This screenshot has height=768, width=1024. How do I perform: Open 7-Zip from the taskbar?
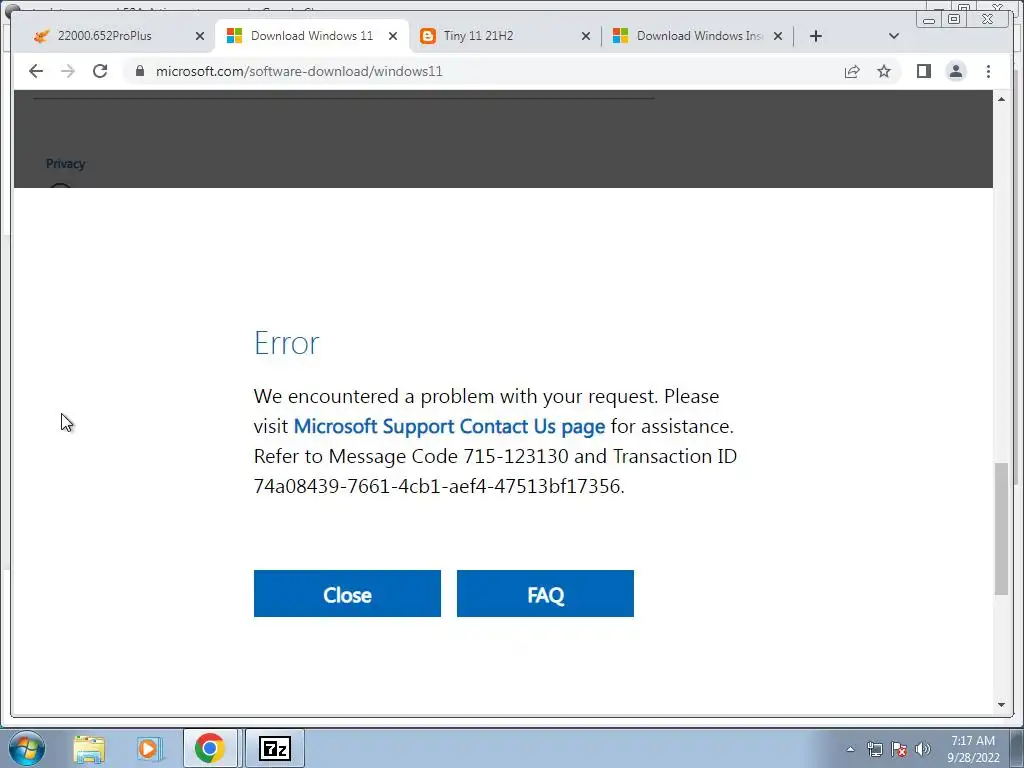coord(275,748)
